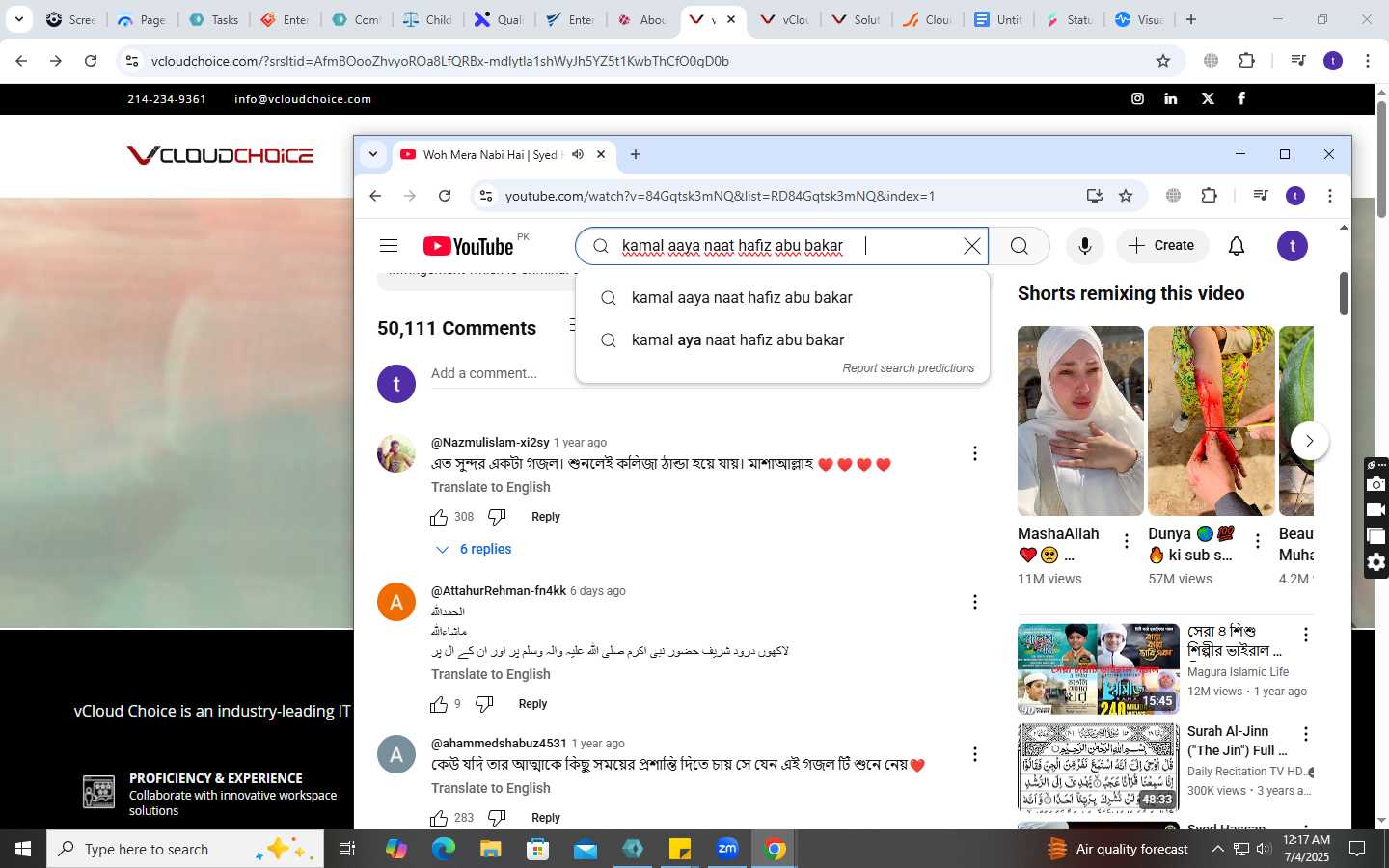Go back in the YouTube window
Viewport: 1389px width, 868px height.
click(375, 196)
